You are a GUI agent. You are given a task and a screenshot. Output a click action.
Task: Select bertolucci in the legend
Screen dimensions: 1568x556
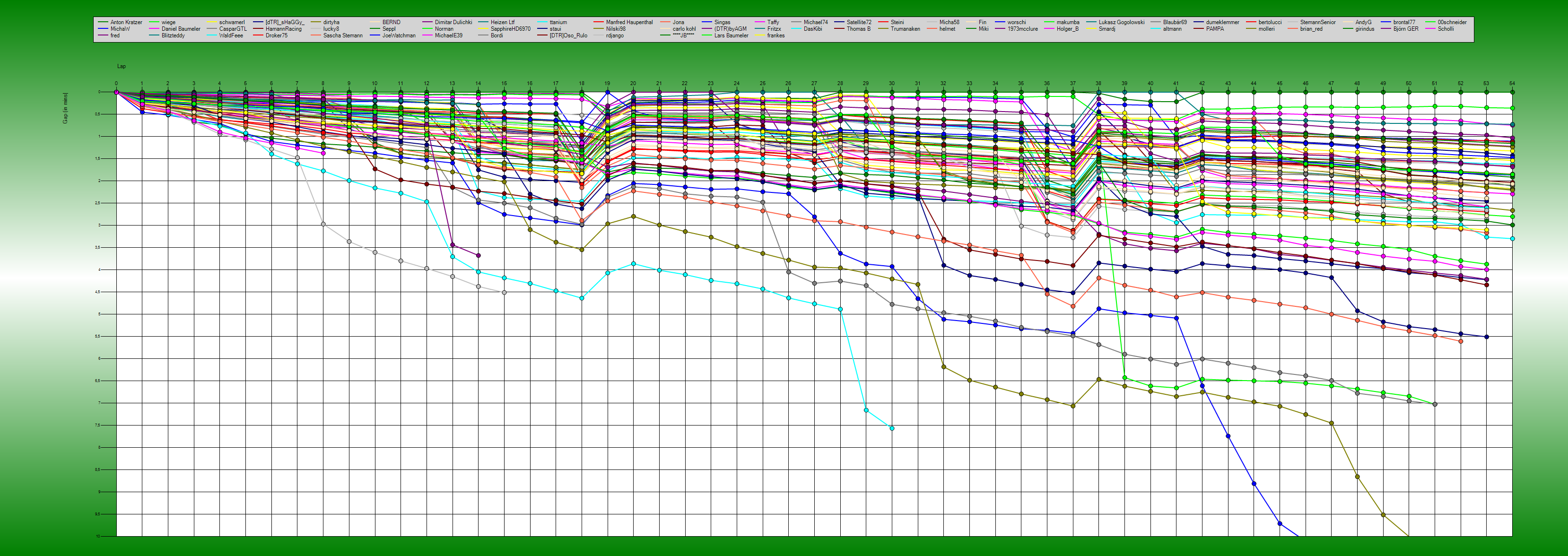1270,23
